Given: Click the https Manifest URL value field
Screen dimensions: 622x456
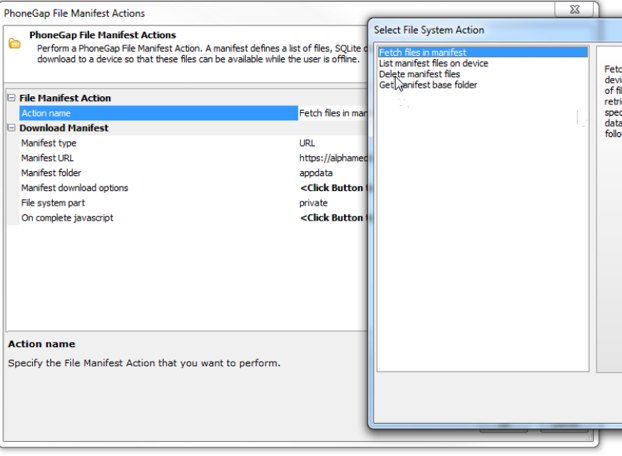Looking at the screenshot, I should point(332,158).
